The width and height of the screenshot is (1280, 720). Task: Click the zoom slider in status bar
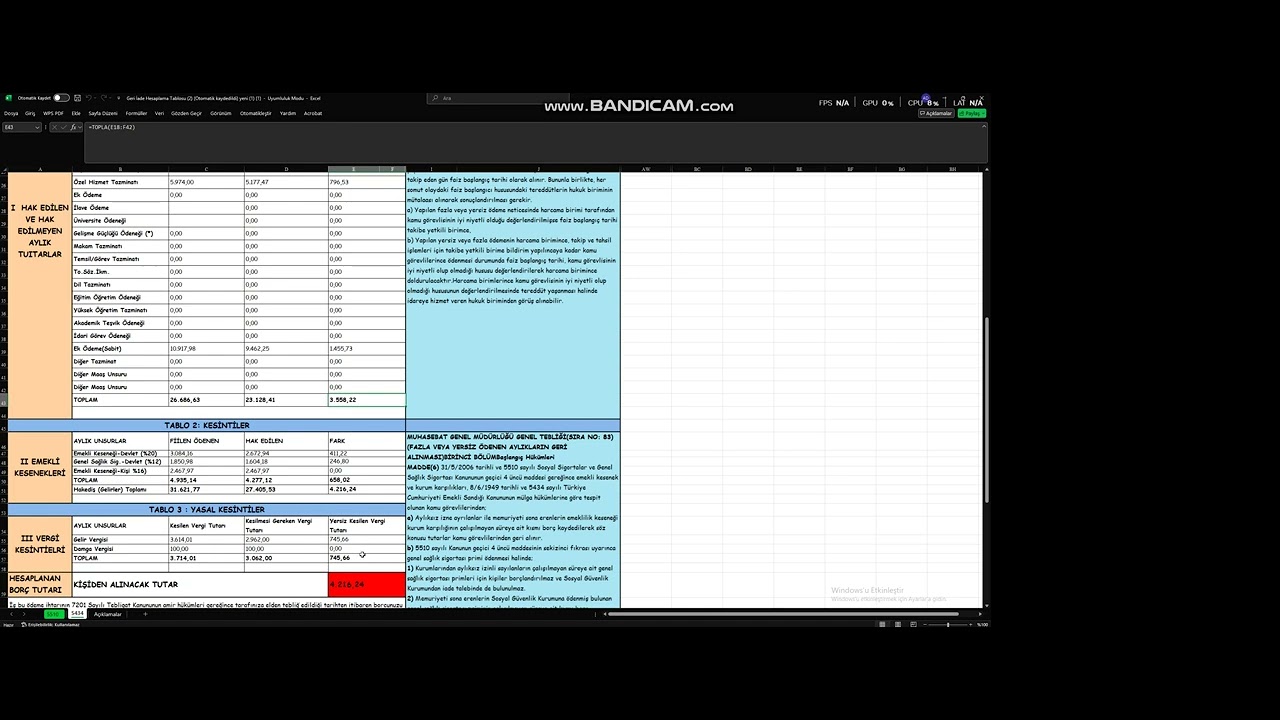pyautogui.click(x=948, y=624)
